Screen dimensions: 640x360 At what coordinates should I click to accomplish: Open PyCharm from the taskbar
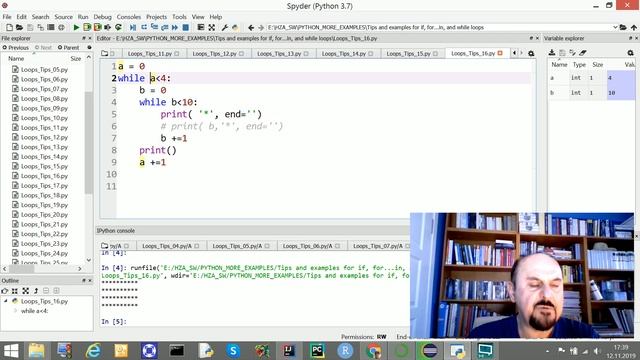[317, 351]
